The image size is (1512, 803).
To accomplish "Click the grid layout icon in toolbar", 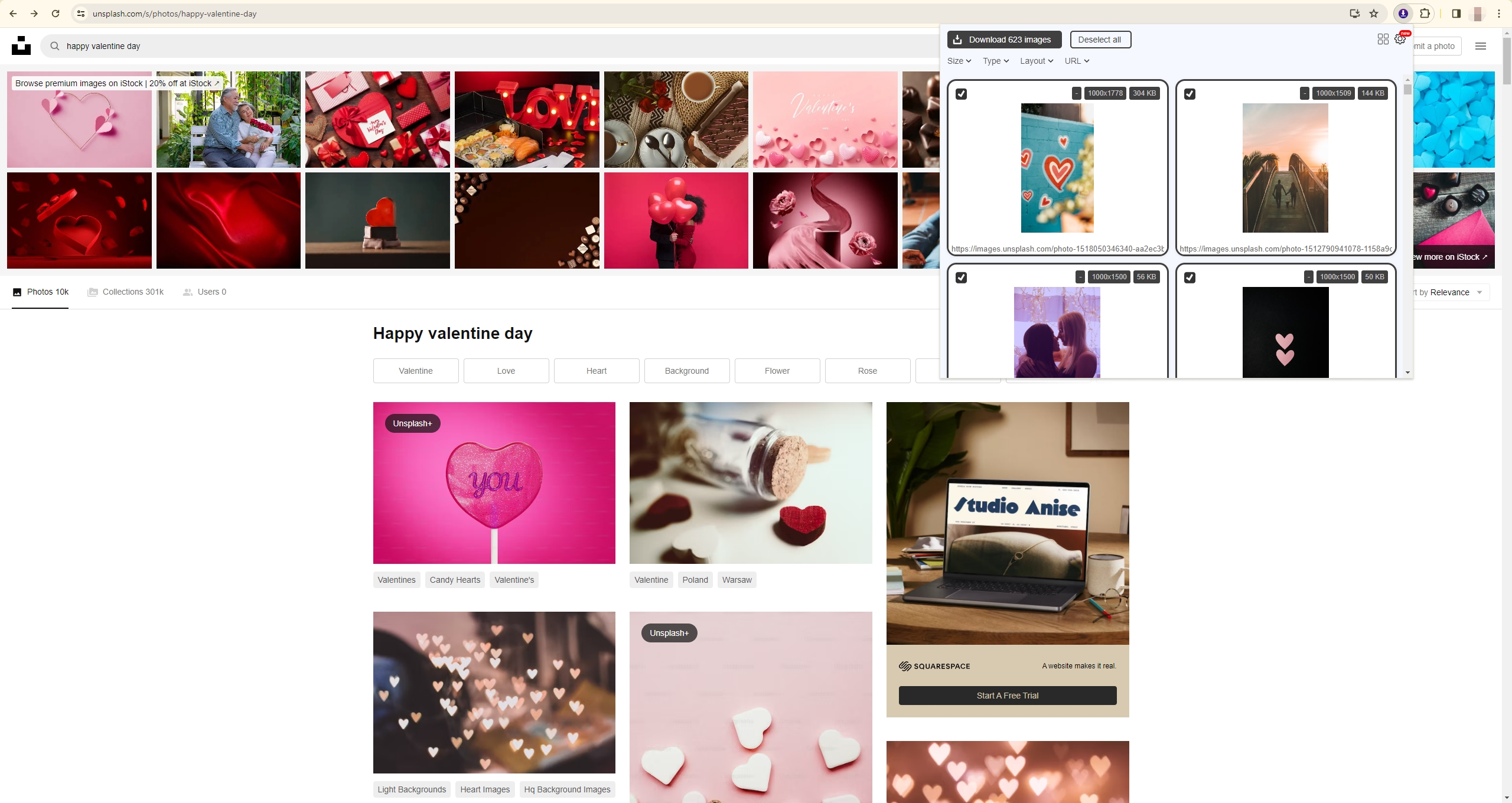I will point(1383,39).
